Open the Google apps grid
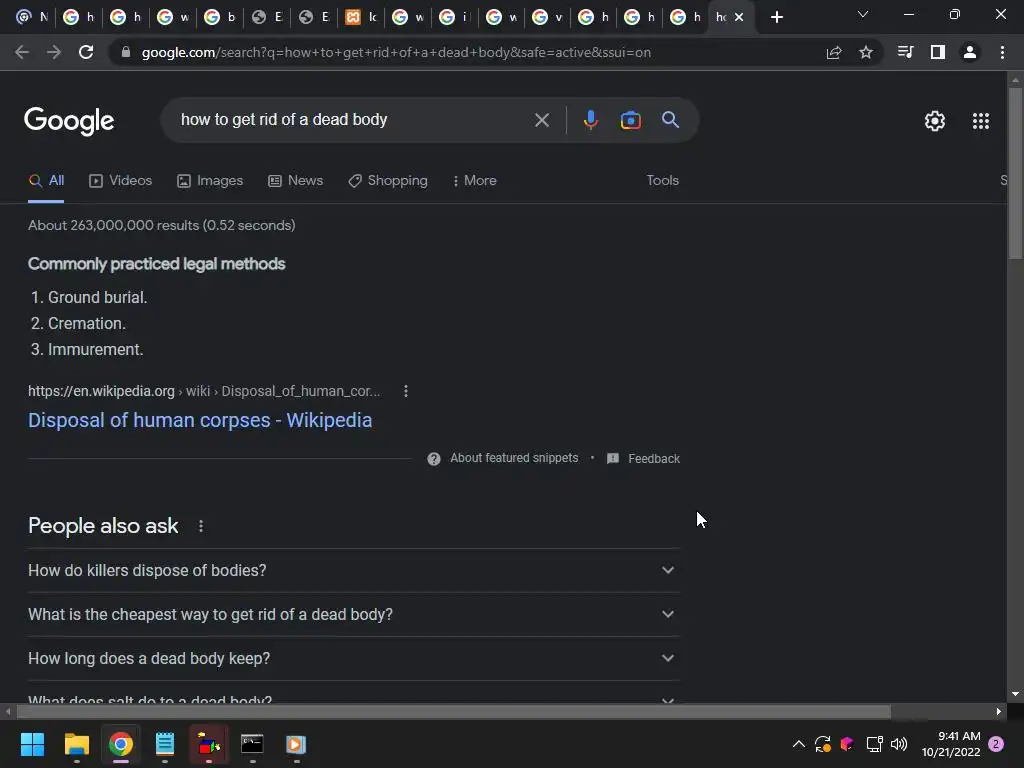The image size is (1024, 768). (x=981, y=121)
